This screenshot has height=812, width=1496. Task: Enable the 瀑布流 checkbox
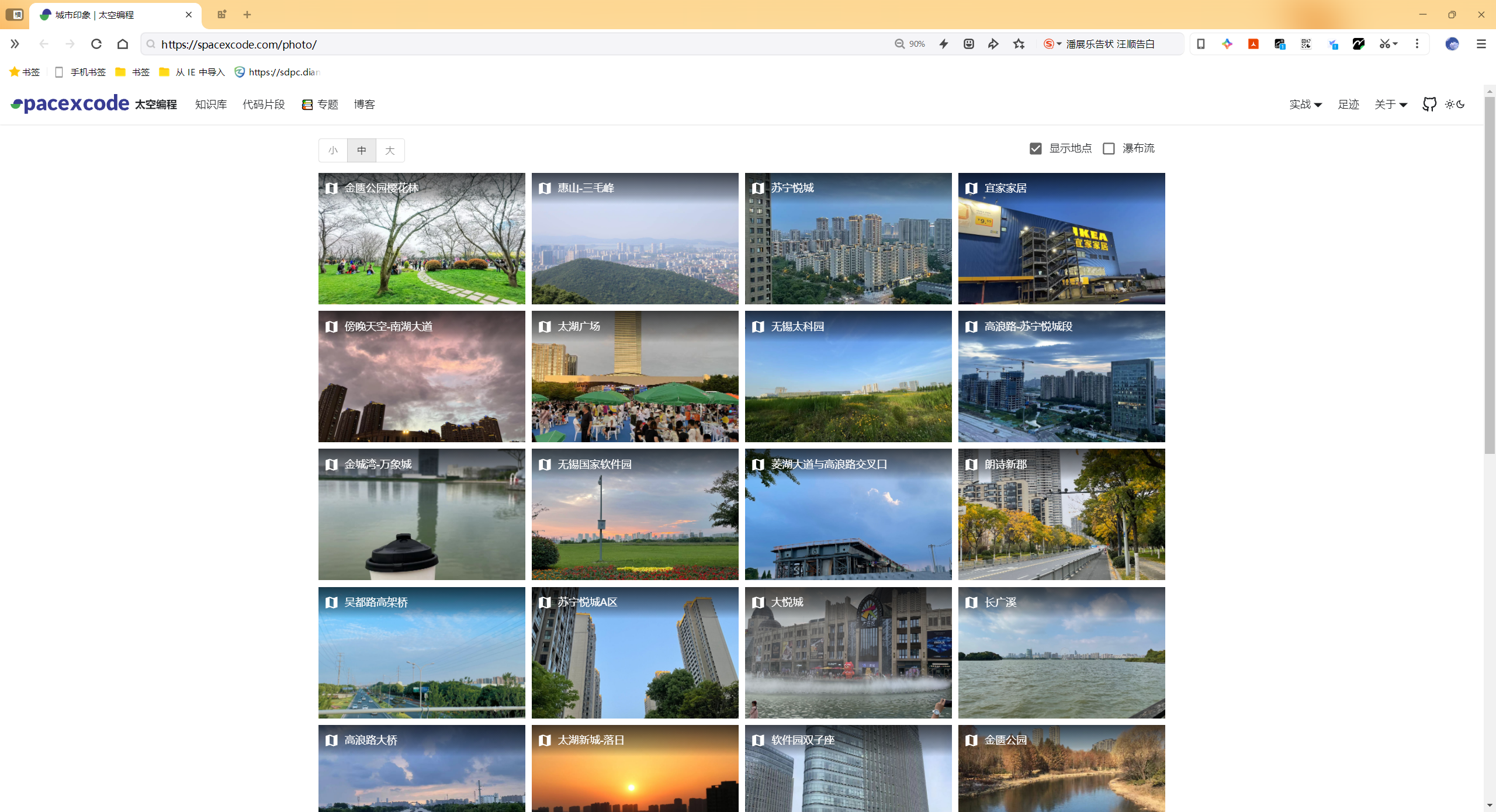1109,148
